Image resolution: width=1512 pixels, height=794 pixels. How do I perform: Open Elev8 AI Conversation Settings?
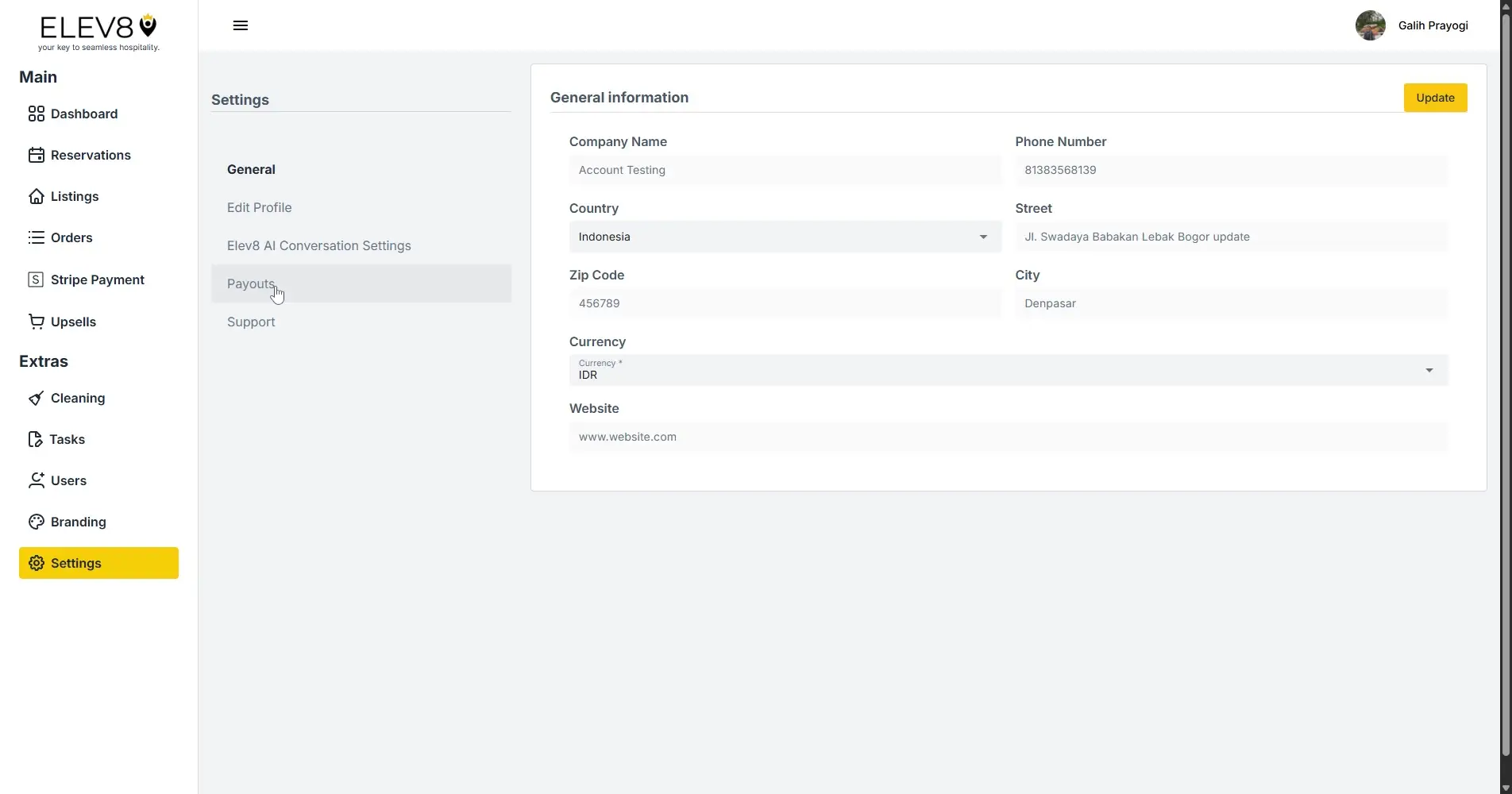318,245
